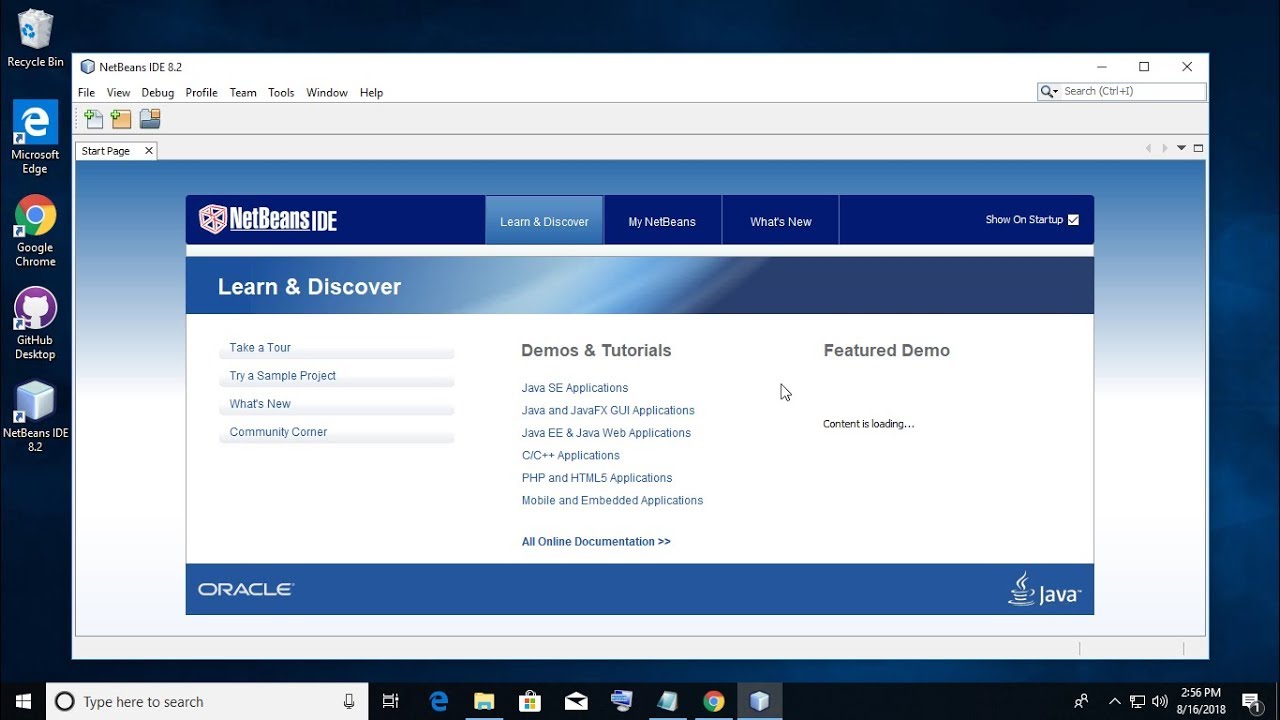Open PHP and HTML5 Applications link
1280x720 pixels.
[x=597, y=478]
